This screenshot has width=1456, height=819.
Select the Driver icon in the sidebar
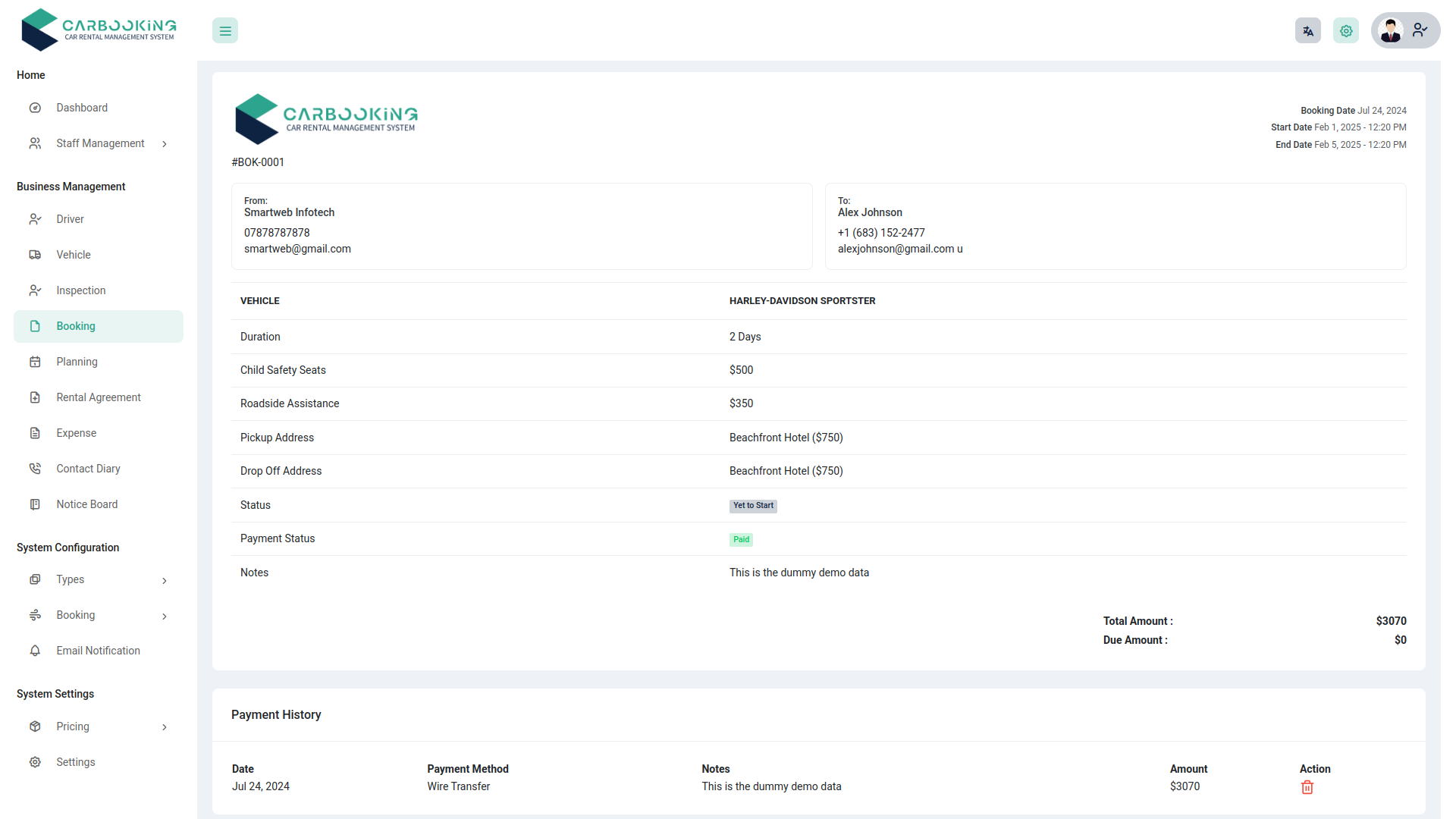tap(36, 219)
